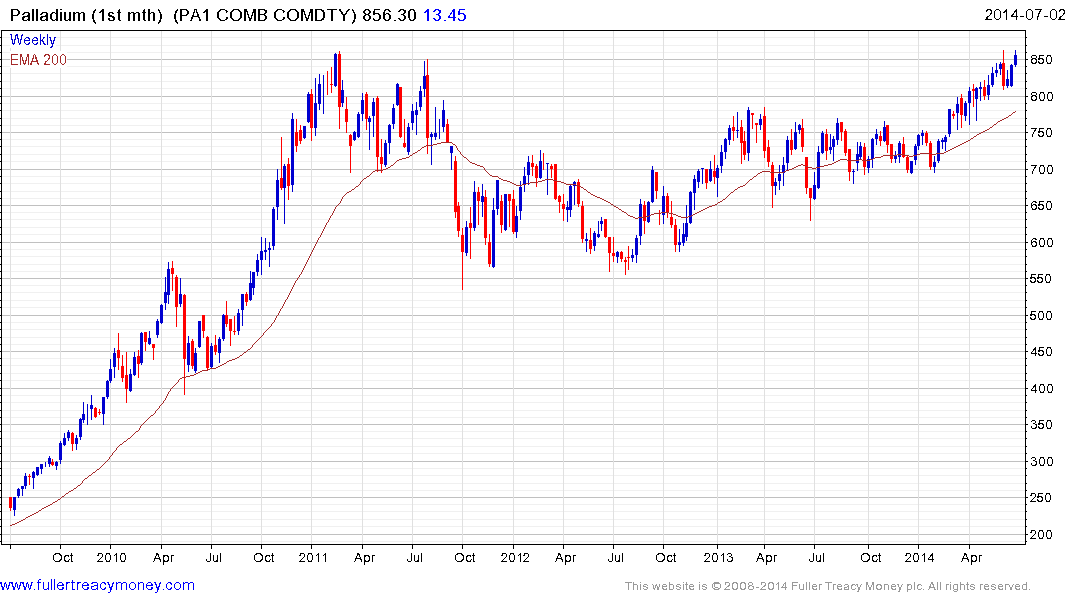Viewport: 1075px width, 600px height.
Task: Click the 700 price axis label
Action: point(1041,169)
